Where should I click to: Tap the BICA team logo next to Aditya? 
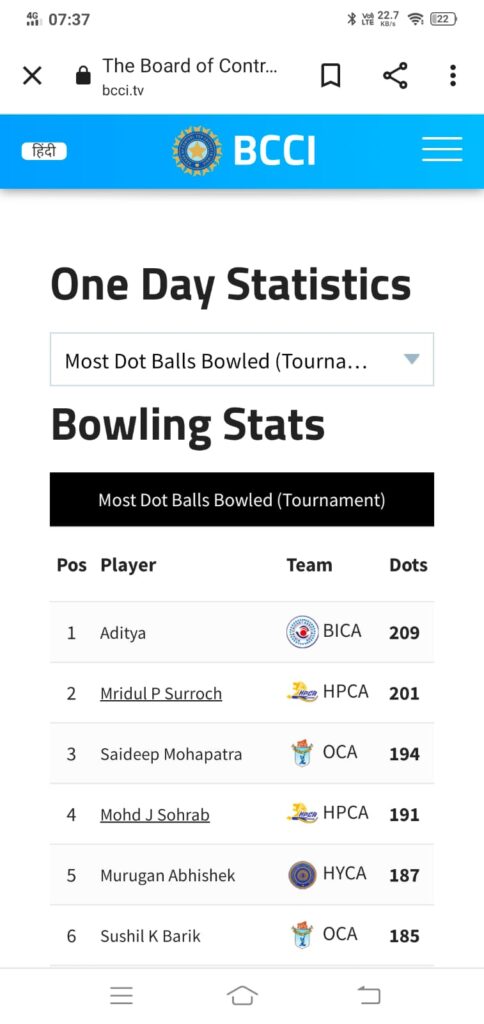click(x=302, y=632)
